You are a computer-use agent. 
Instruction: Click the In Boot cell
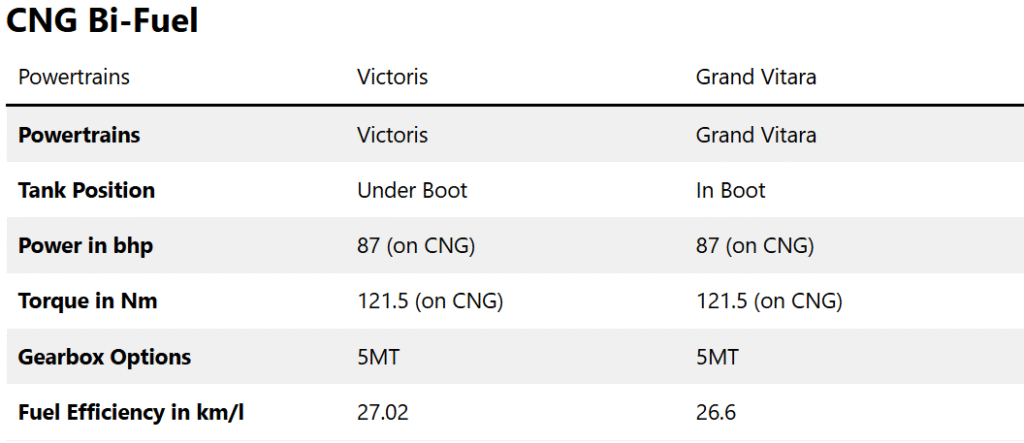(730, 191)
